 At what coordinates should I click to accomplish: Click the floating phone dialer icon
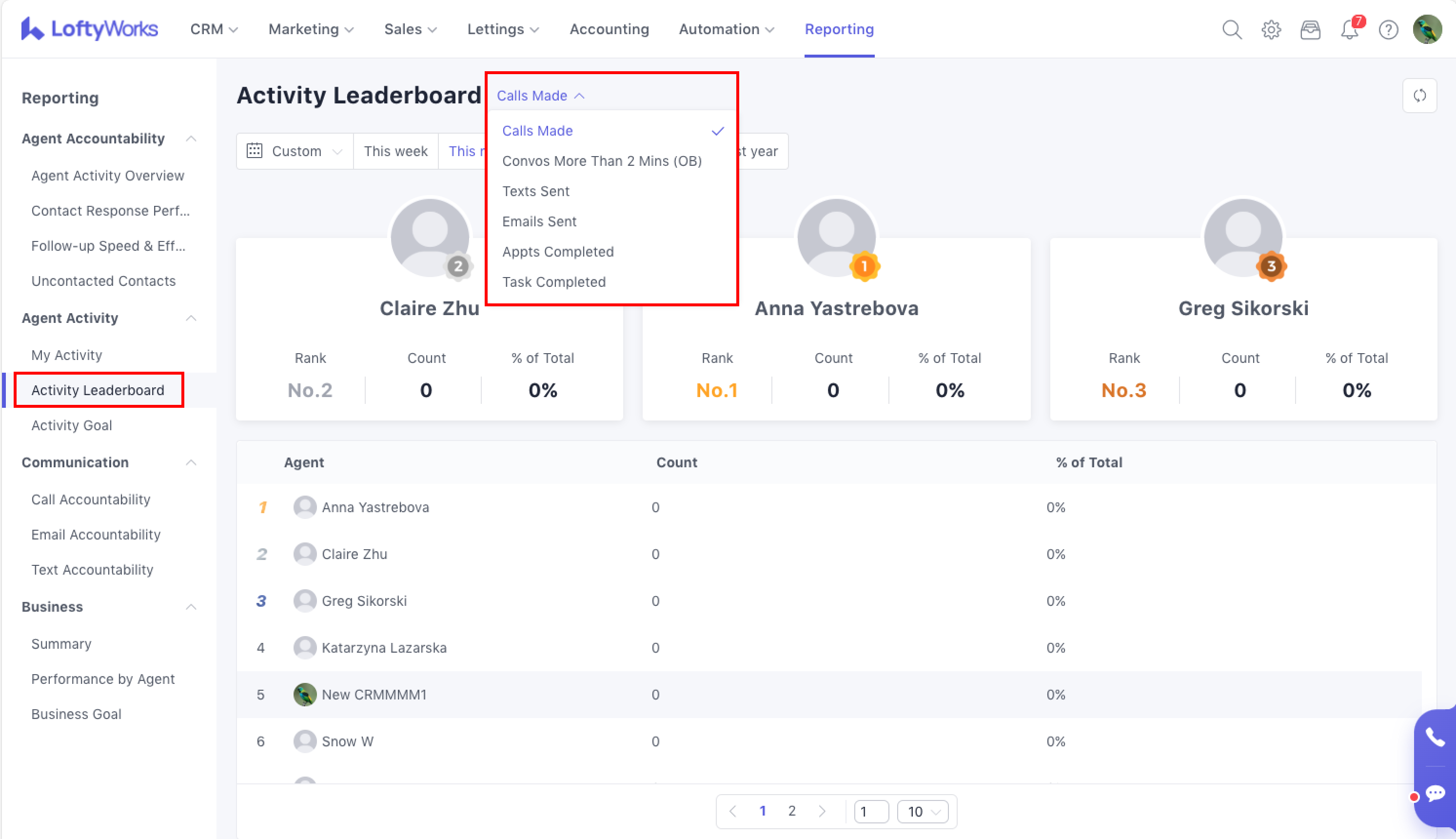[x=1435, y=737]
